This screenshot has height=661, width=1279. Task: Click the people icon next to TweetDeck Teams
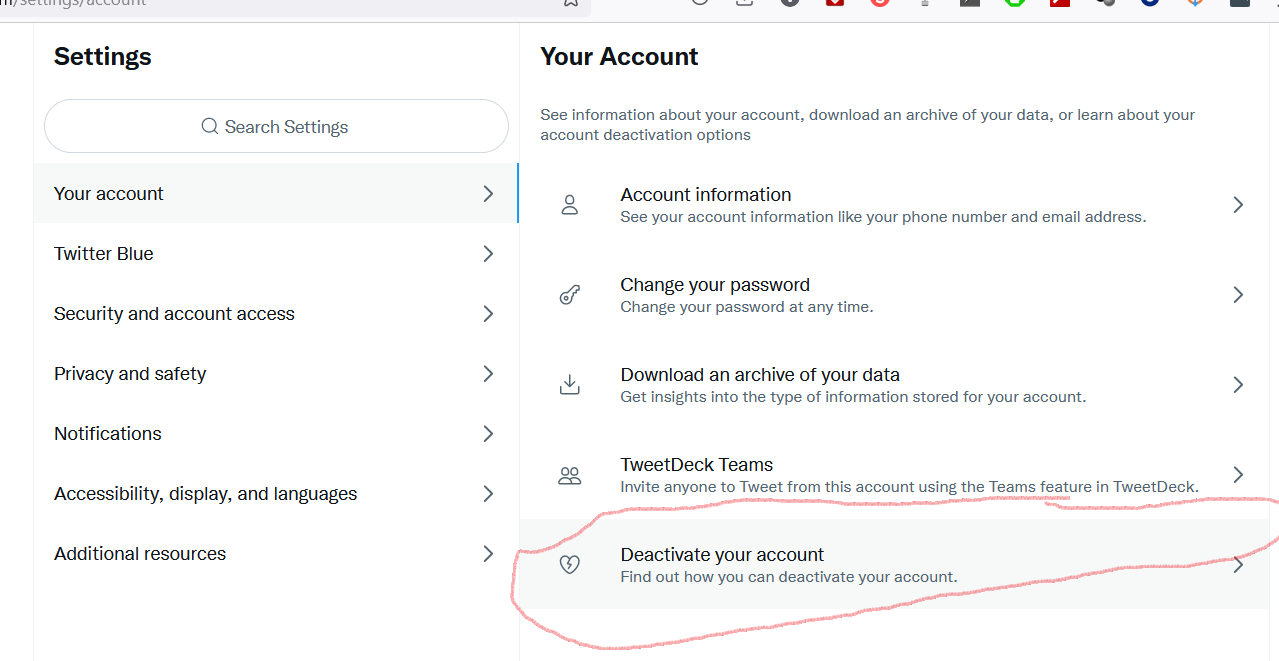coord(570,475)
